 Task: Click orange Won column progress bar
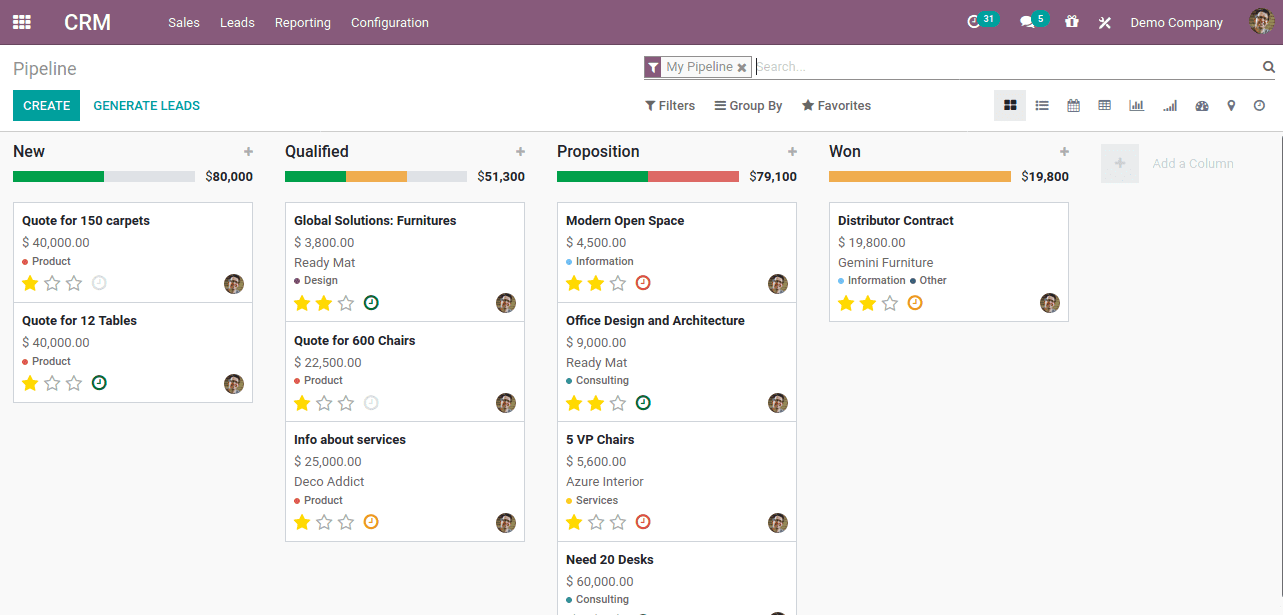[x=920, y=176]
